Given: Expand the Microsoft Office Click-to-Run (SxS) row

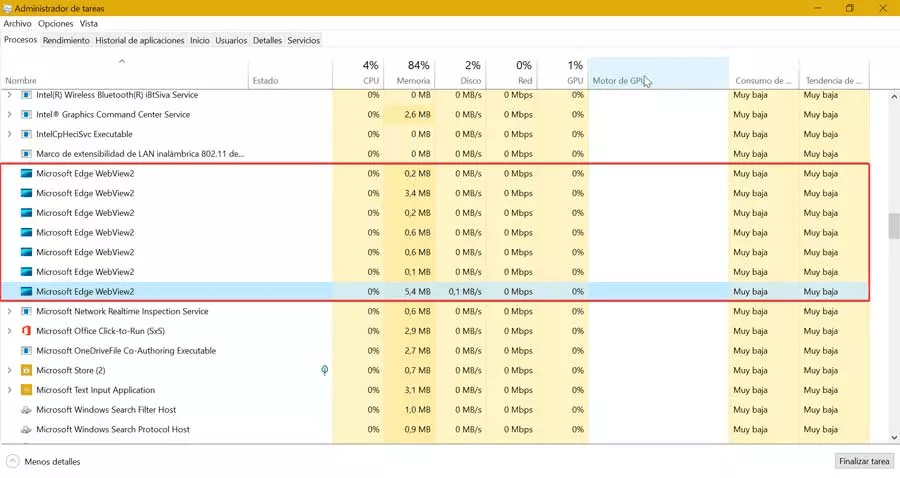Looking at the screenshot, I should click(x=9, y=331).
